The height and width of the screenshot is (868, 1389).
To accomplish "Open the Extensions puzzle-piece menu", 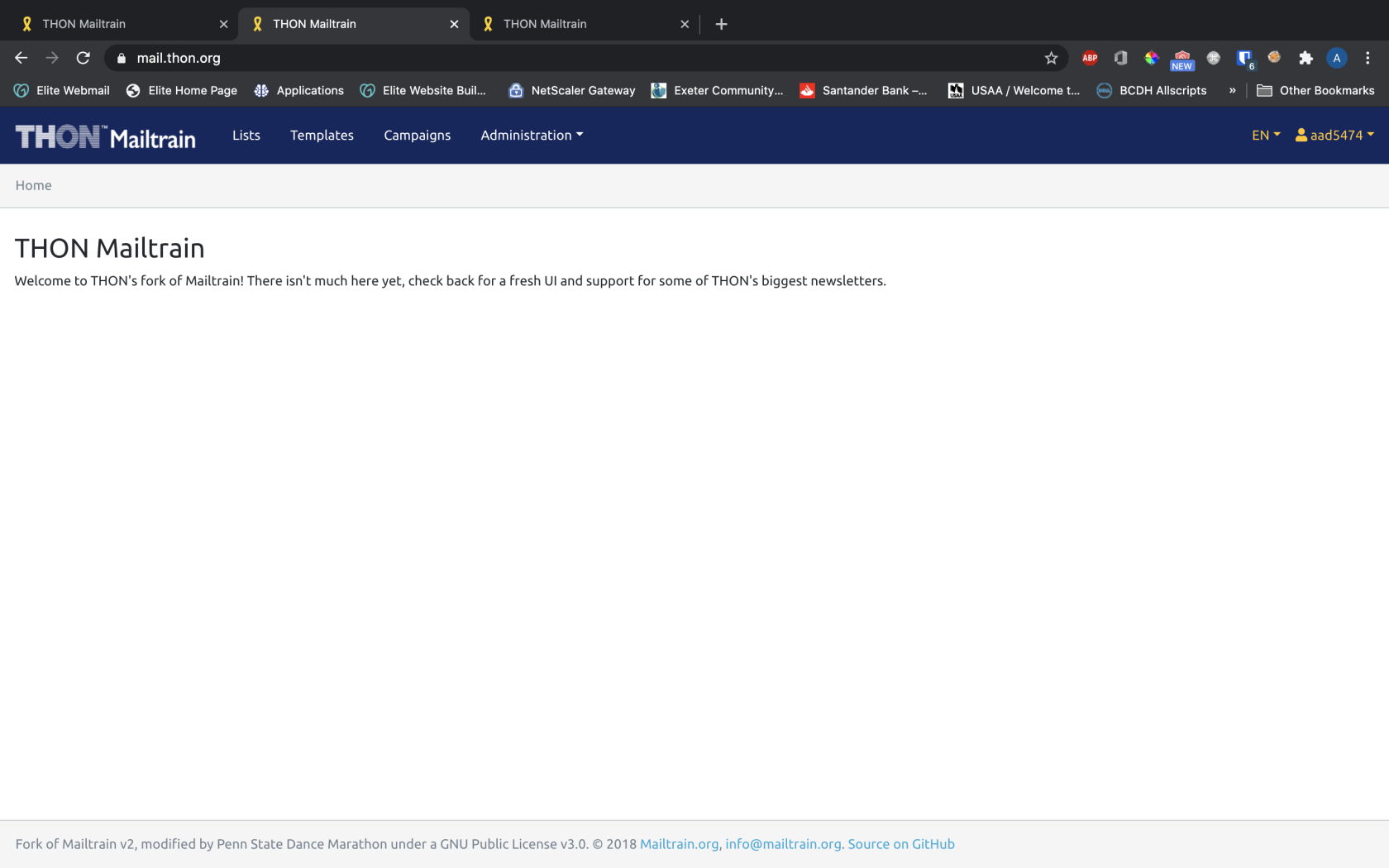I will pyautogui.click(x=1305, y=58).
